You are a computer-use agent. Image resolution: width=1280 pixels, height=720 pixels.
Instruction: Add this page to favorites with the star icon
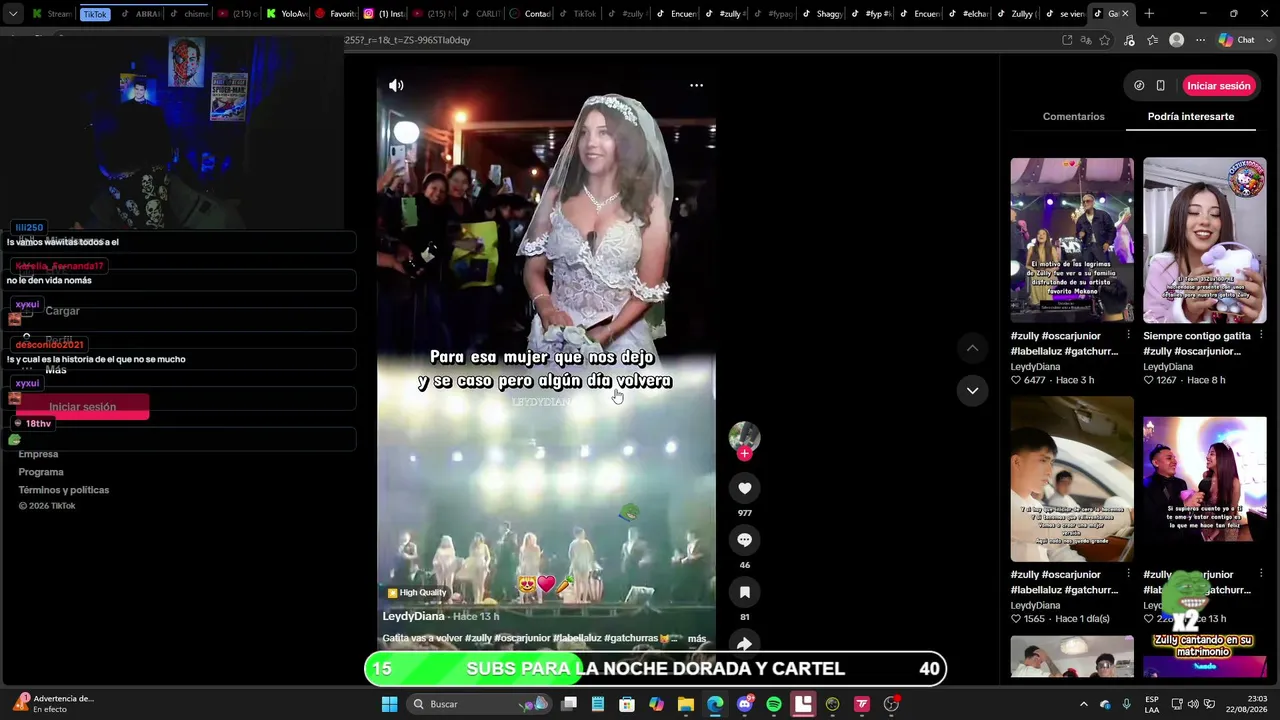tap(1105, 40)
